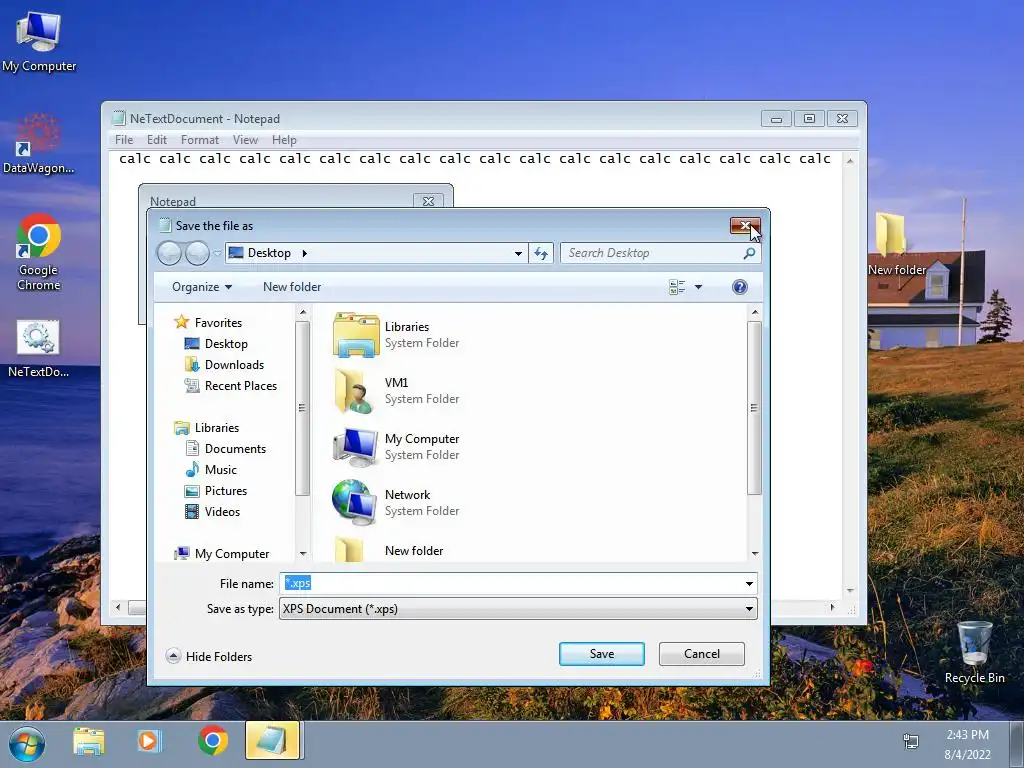Open the Libraries system folder icon
Viewport: 1024px width, 768px height.
356,334
